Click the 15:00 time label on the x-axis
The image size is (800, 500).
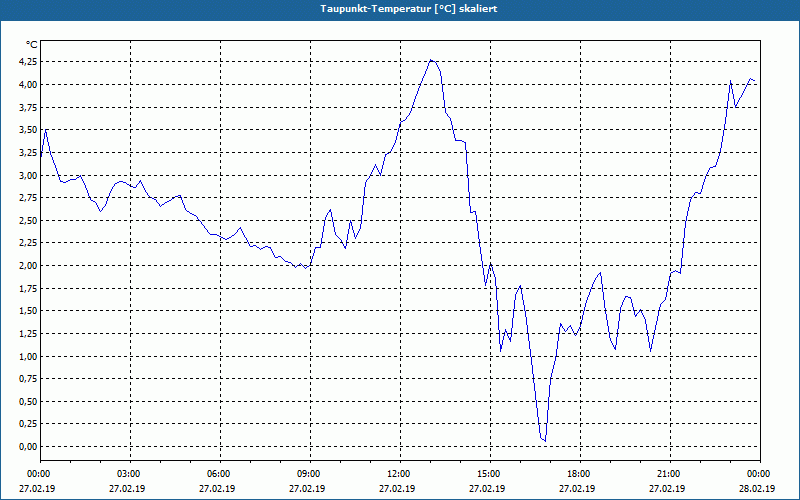[490, 474]
